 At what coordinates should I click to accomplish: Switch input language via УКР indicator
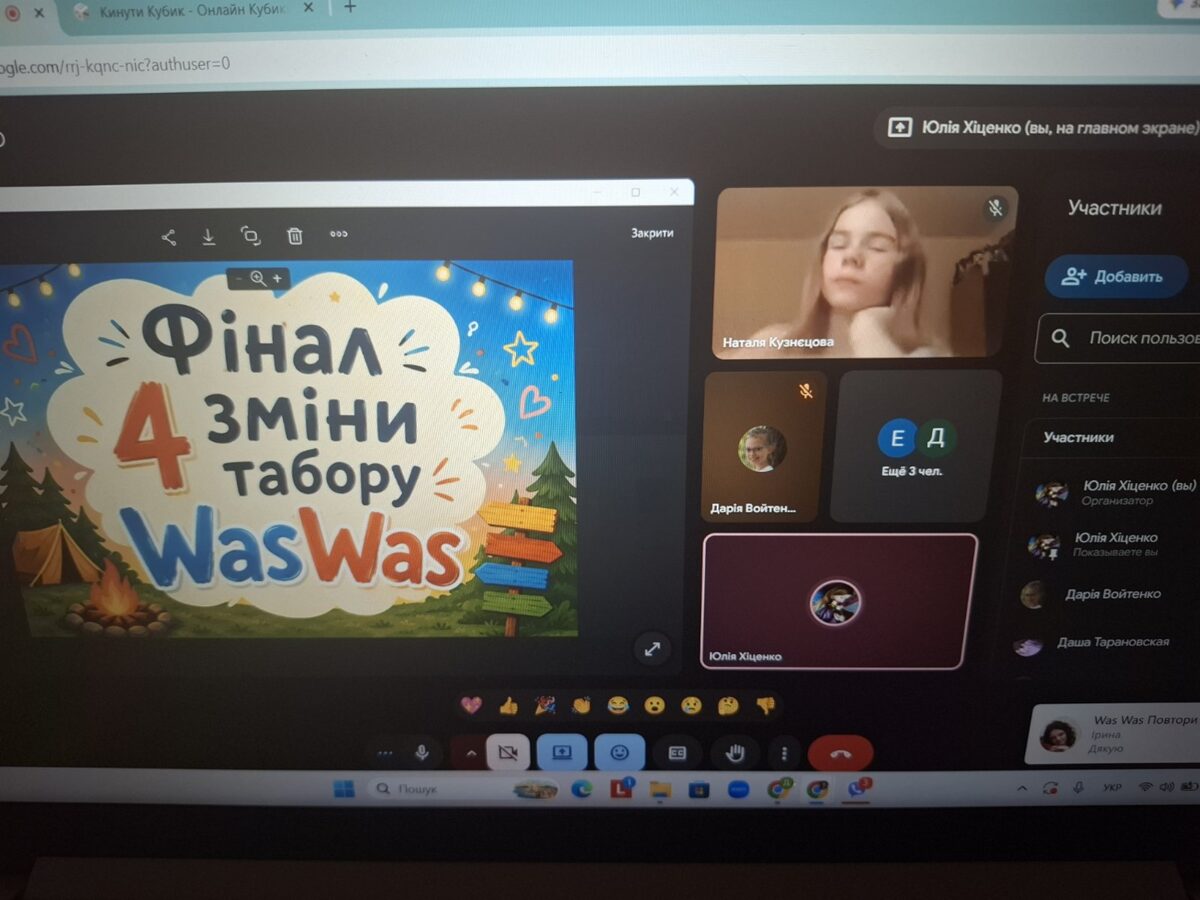point(1111,788)
